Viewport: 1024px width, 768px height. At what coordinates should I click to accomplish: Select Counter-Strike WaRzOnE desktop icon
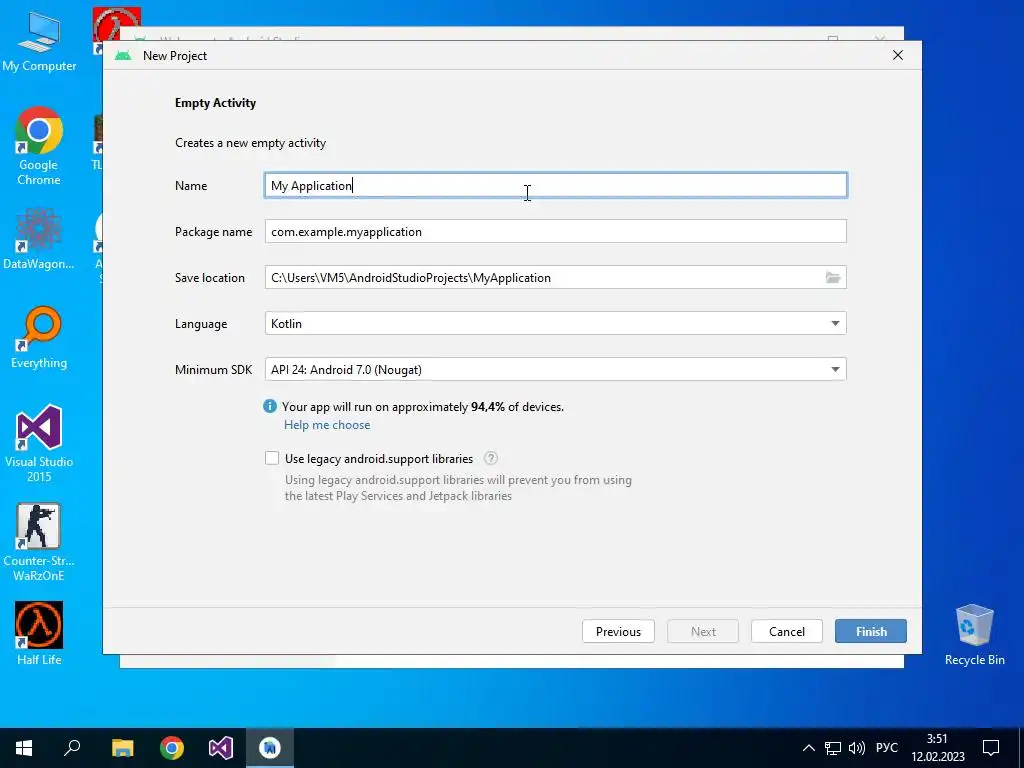click(x=39, y=542)
